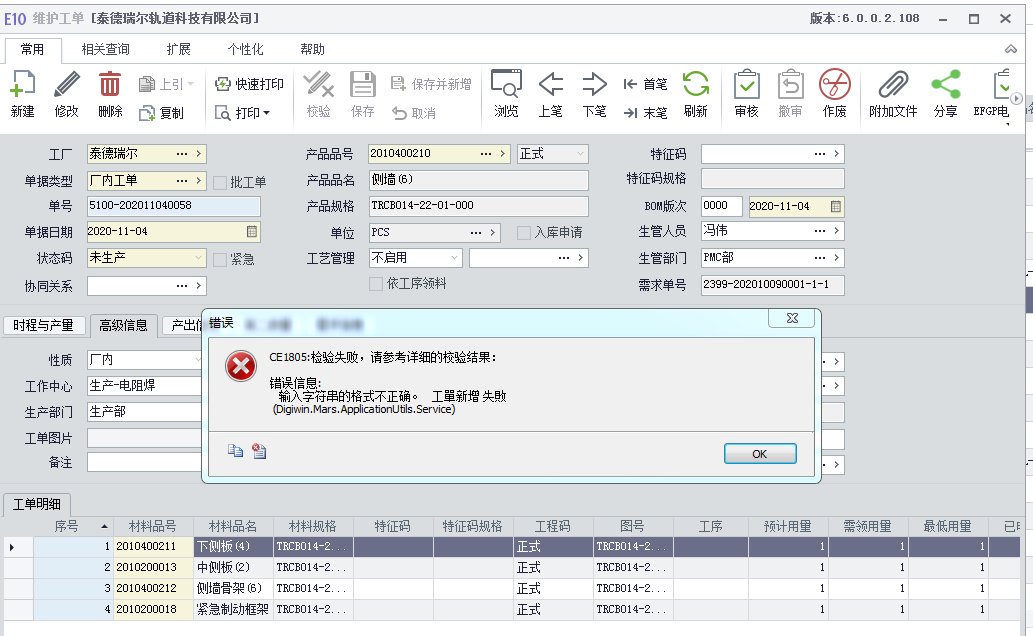1033x636 pixels.
Task: Go to next record with 下笔
Action: click(594, 94)
